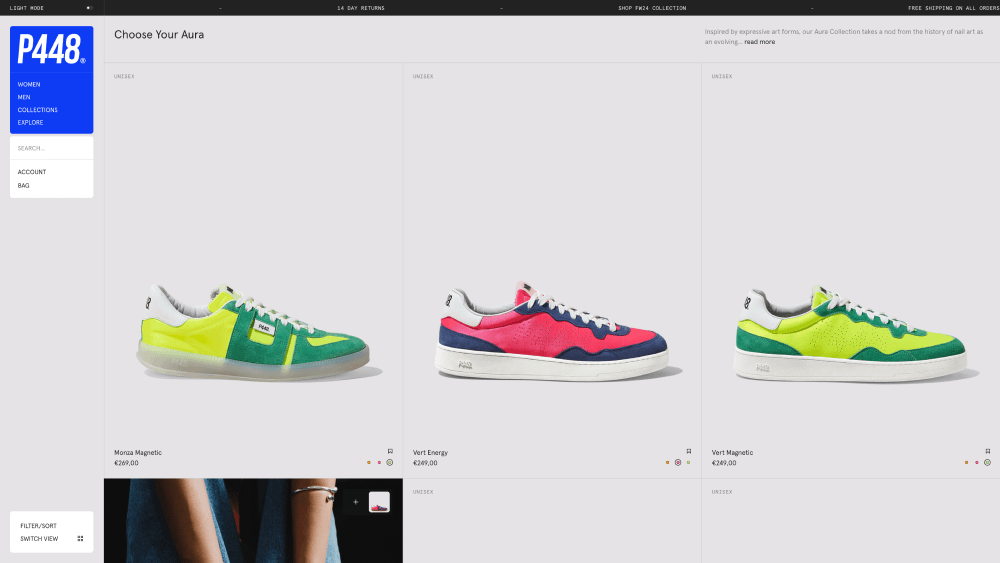The image size is (1000, 563).
Task: Click the plus icon on lifestyle photo
Action: (355, 502)
